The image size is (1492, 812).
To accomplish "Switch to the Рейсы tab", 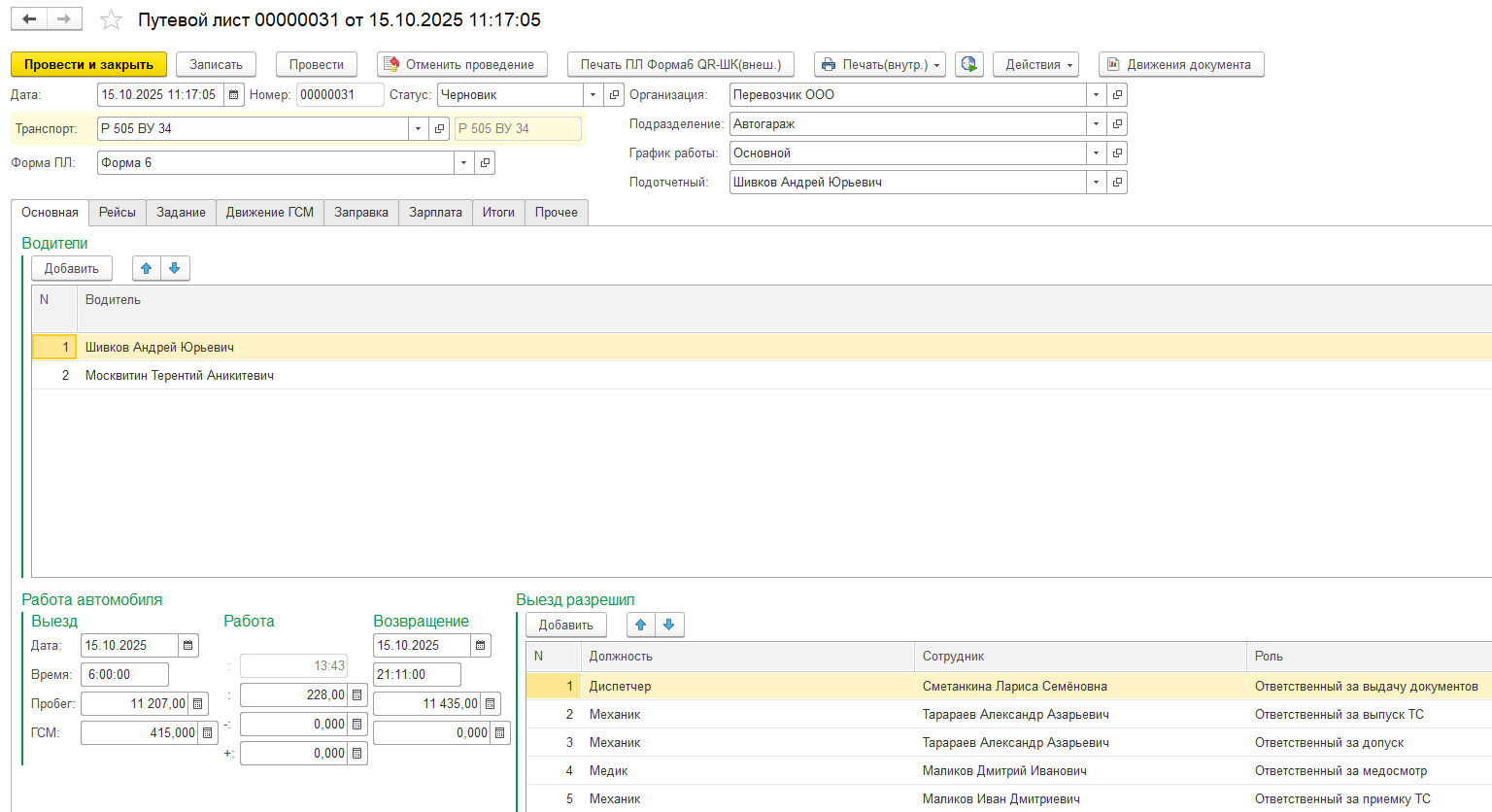I will [118, 213].
